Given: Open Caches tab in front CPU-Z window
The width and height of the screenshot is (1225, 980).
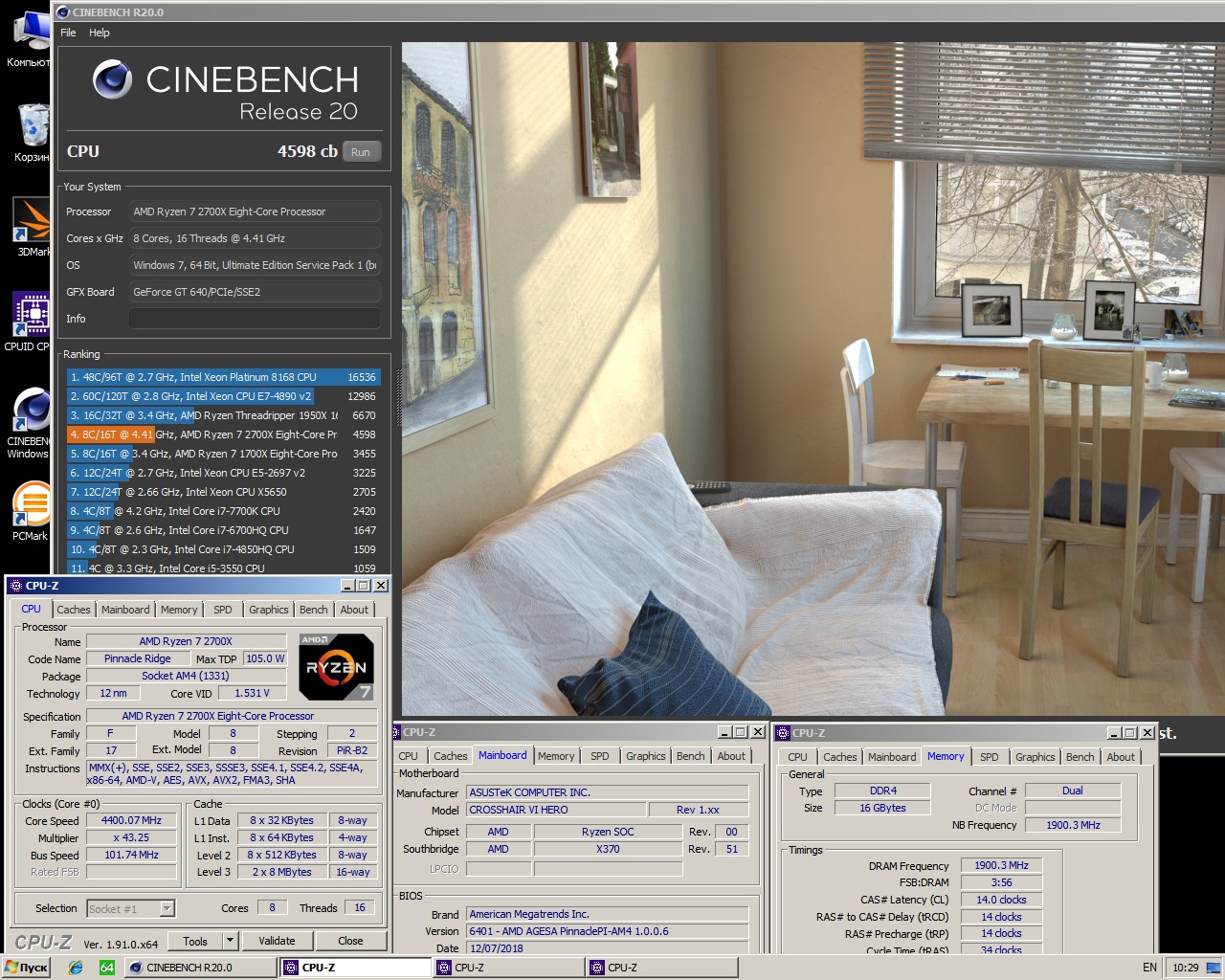Looking at the screenshot, I should 74,610.
